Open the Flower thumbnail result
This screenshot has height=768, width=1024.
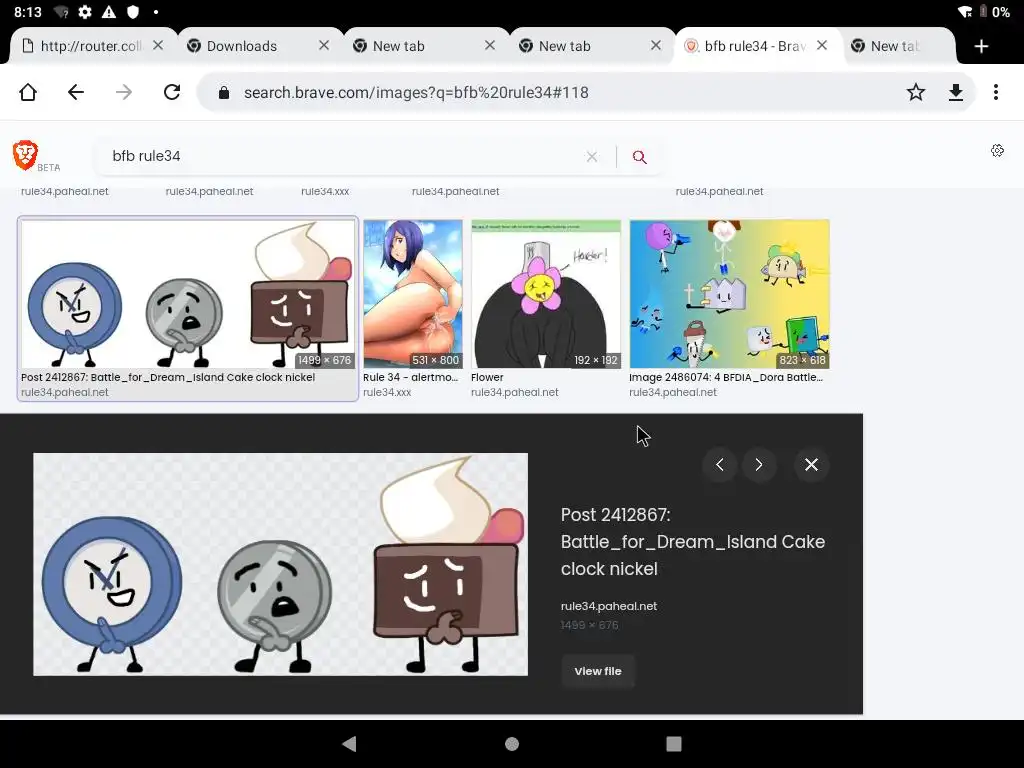(546, 294)
